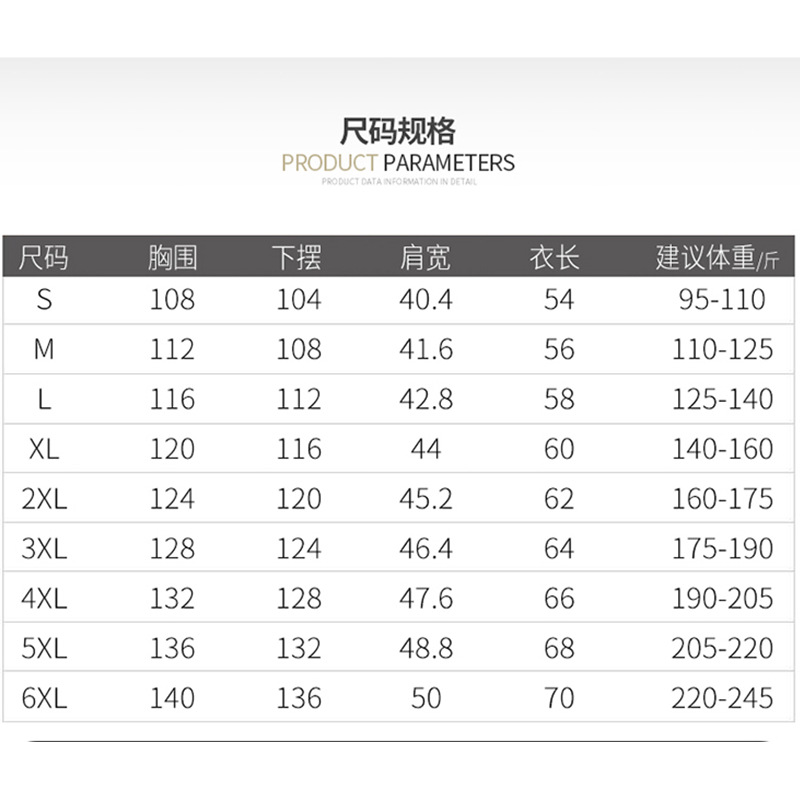This screenshot has height=800, width=800.
Task: Select the 6XL size row label
Action: point(44,698)
